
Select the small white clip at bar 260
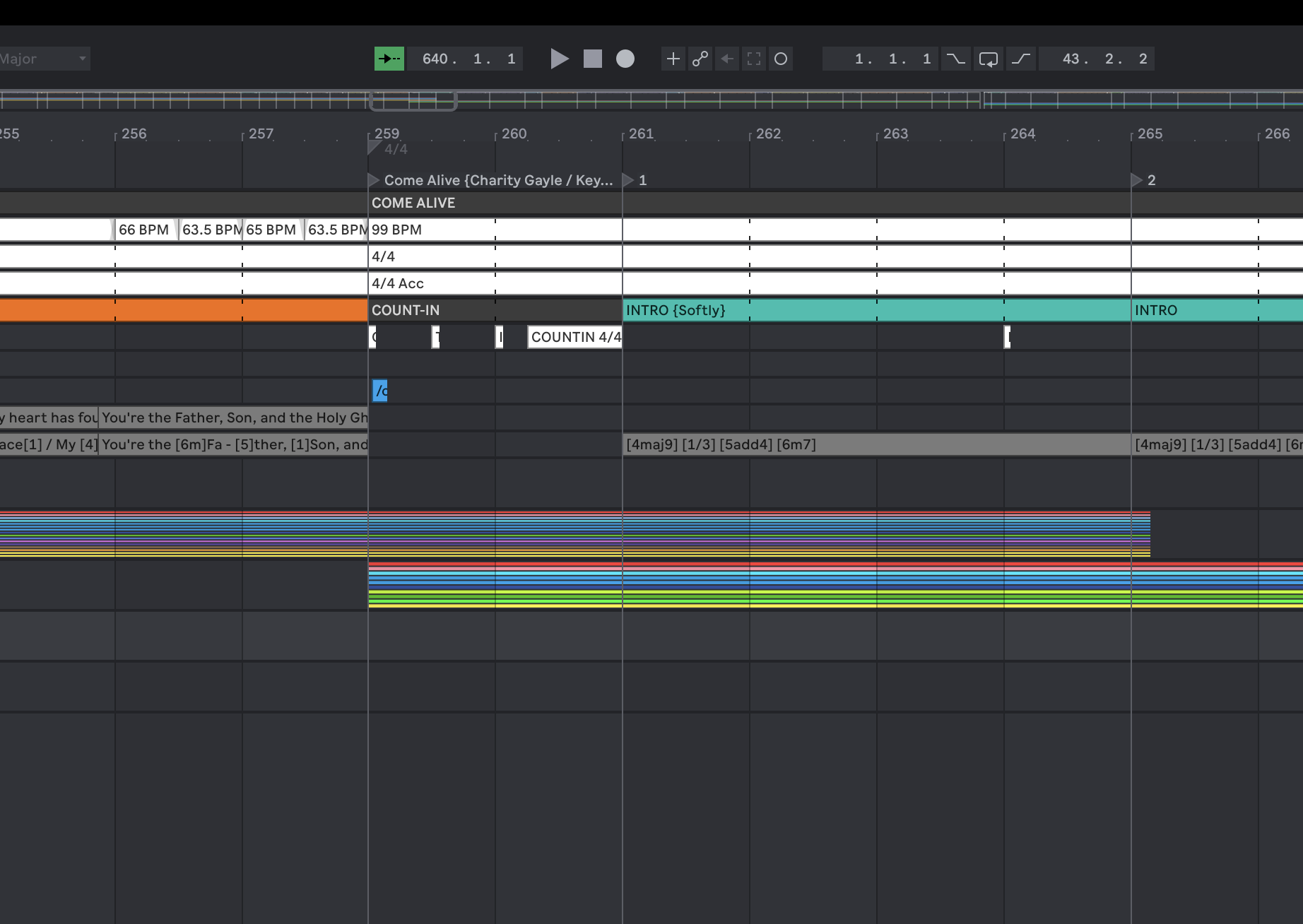pyautogui.click(x=499, y=337)
